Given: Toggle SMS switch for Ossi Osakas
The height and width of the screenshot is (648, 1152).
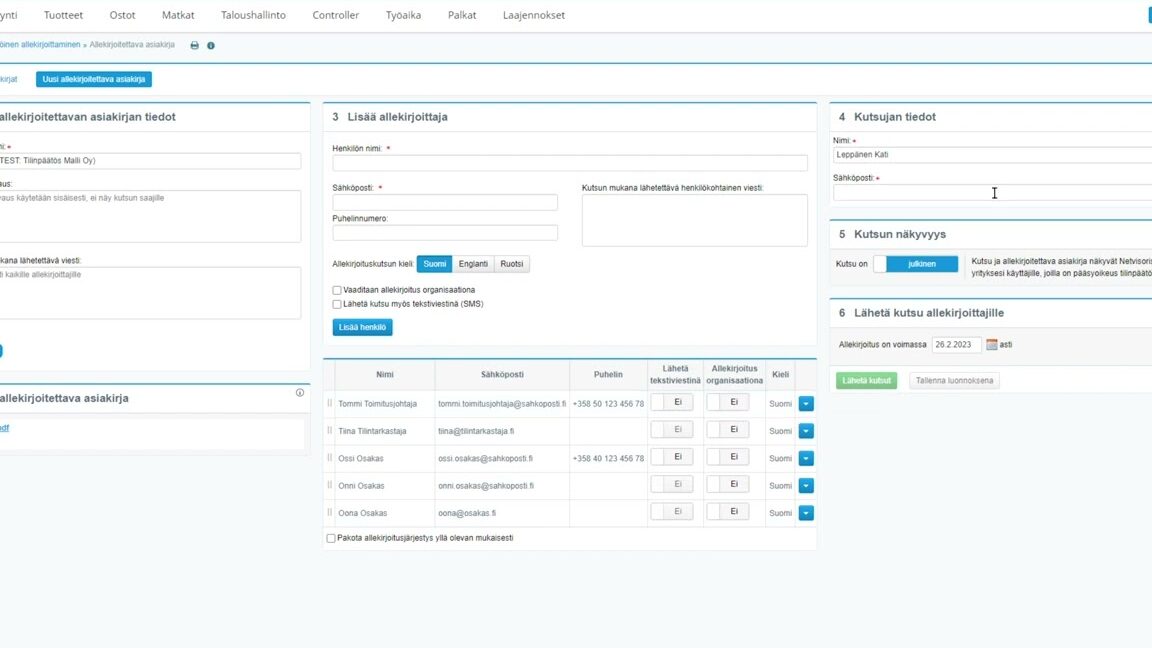Looking at the screenshot, I should [x=672, y=457].
